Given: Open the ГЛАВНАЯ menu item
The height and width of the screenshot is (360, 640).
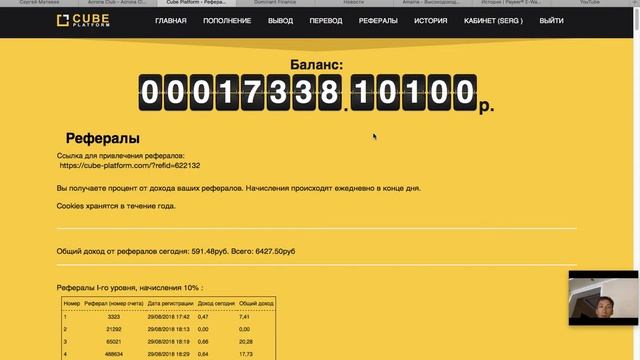Looking at the screenshot, I should pos(171,21).
